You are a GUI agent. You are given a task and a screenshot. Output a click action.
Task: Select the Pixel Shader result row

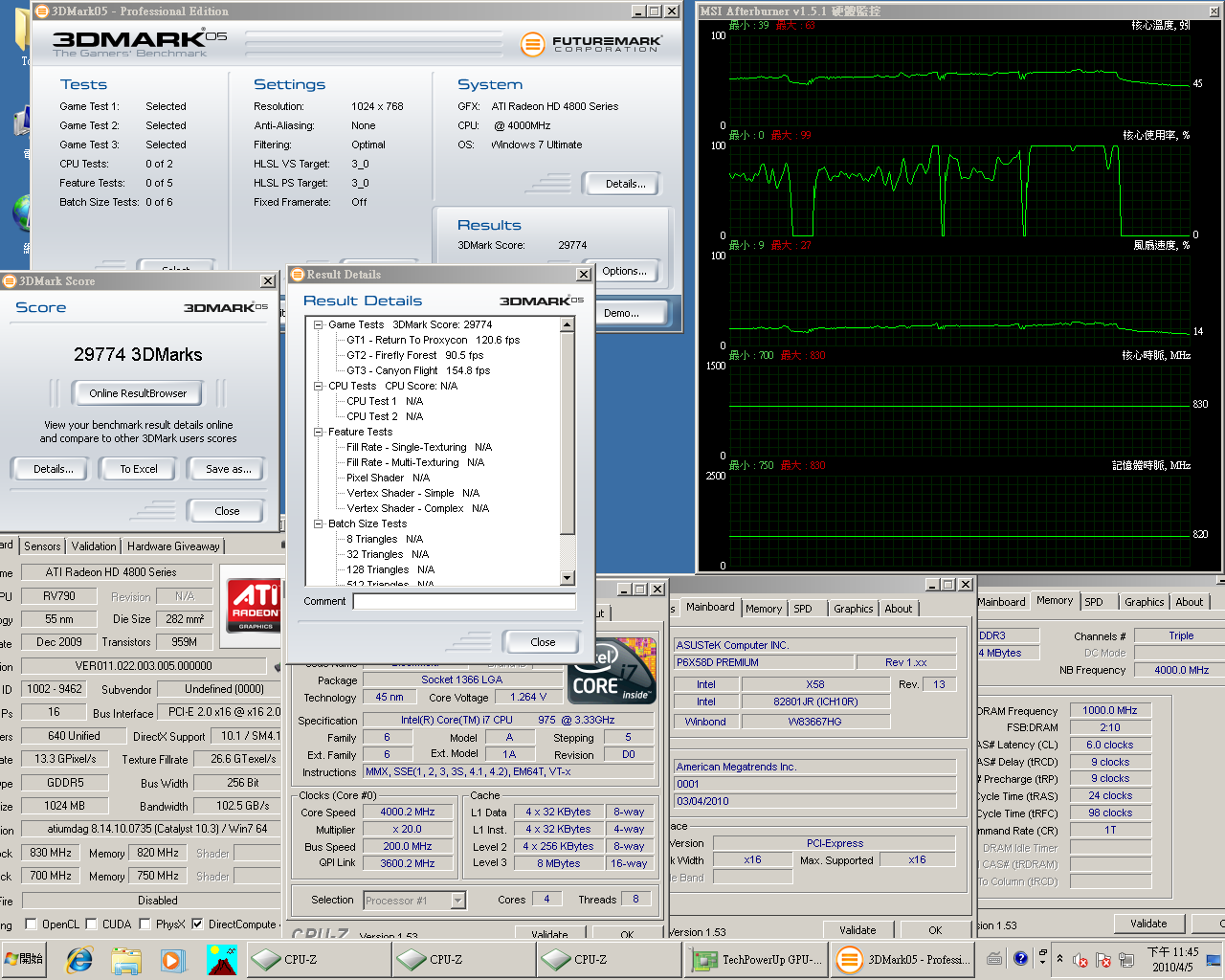(x=388, y=478)
